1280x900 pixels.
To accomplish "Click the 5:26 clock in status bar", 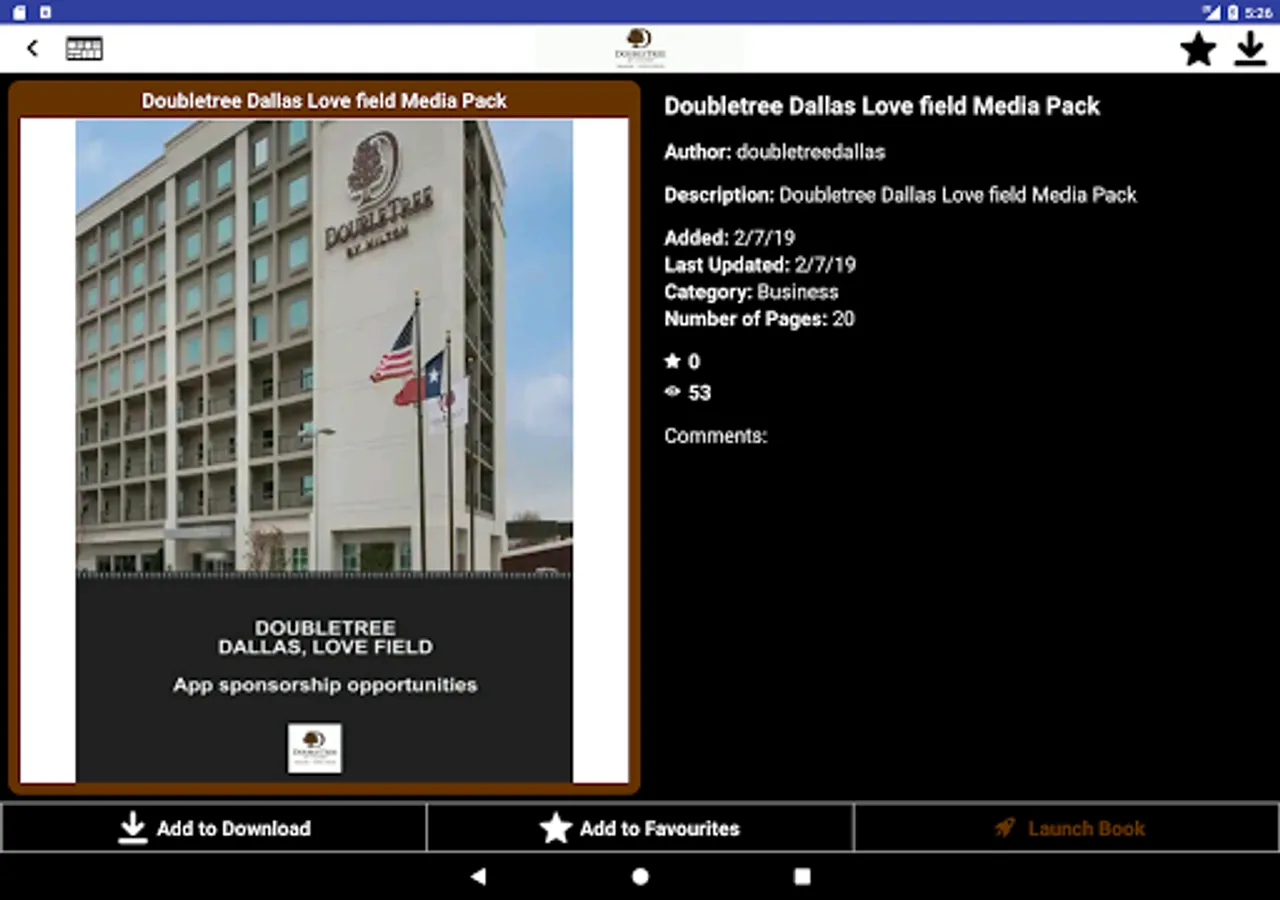I will point(1259,12).
